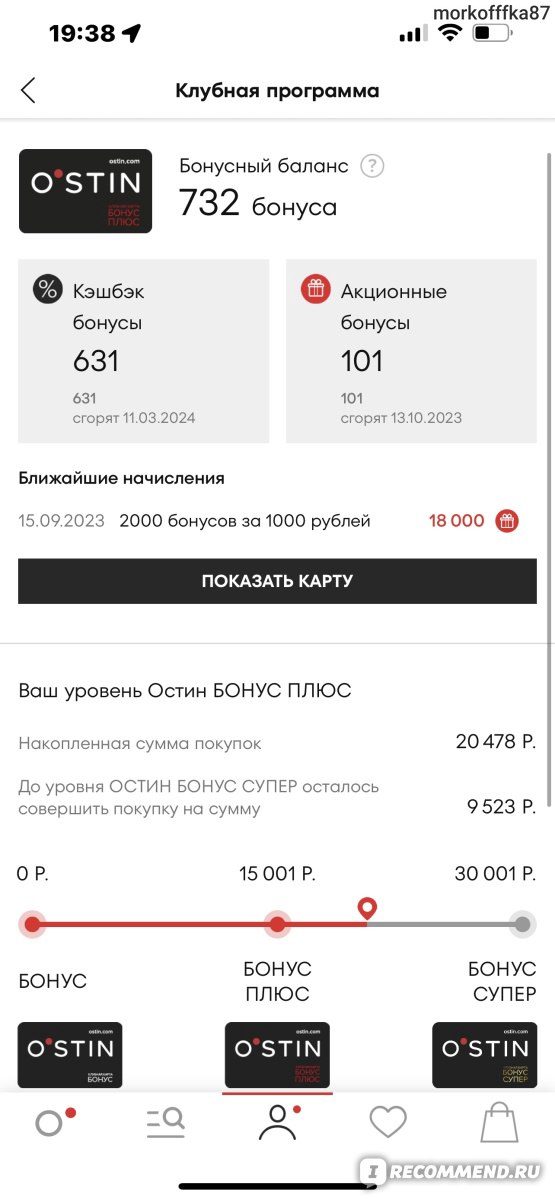This screenshot has width=555, height=1200.
Task: Open the shopping bag cart icon
Action: pyautogui.click(x=500, y=1122)
